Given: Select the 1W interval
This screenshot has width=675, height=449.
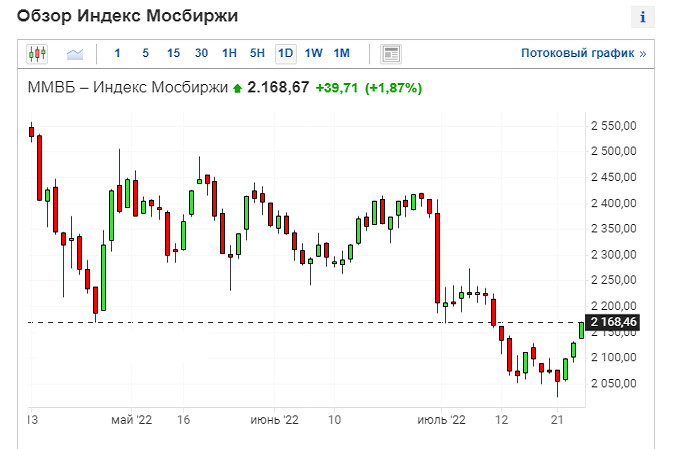Looking at the screenshot, I should (x=313, y=53).
